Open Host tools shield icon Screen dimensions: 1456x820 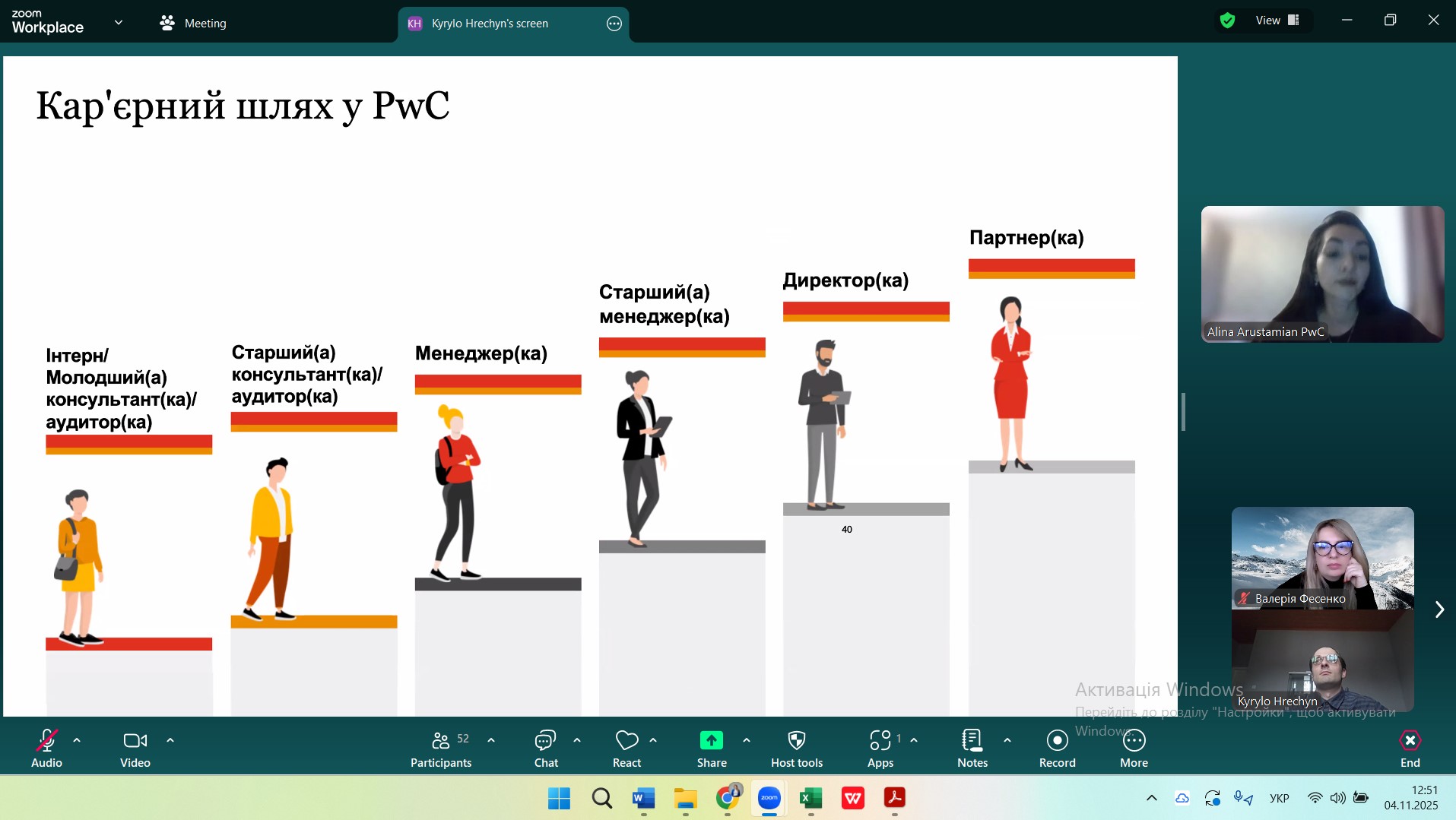tap(796, 748)
